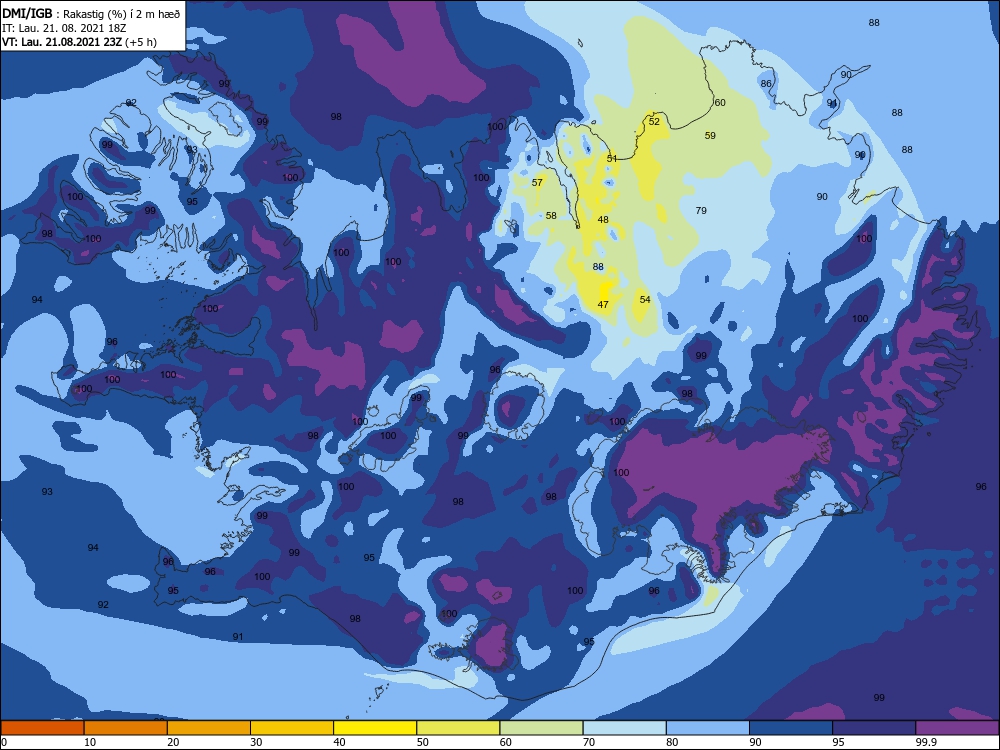Click the orange 10–20 legend swatch
The height and width of the screenshot is (750, 1000).
tap(126, 728)
